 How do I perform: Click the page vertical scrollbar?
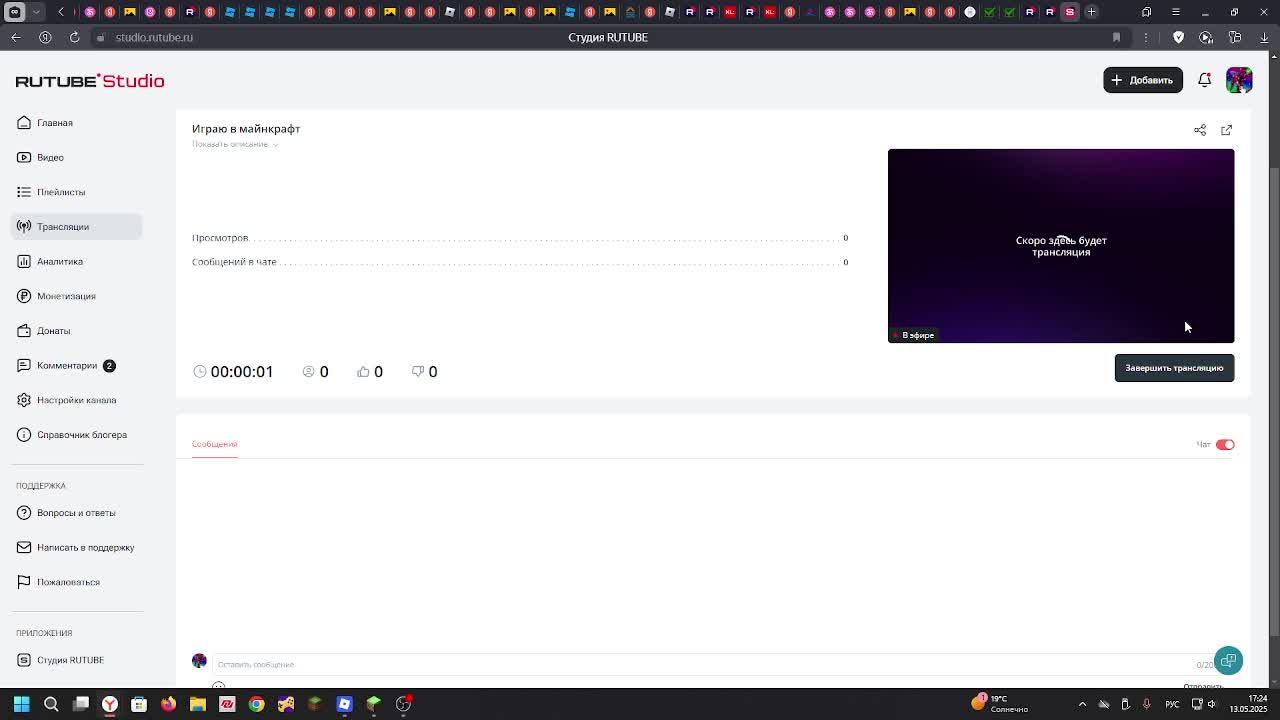click(1274, 400)
